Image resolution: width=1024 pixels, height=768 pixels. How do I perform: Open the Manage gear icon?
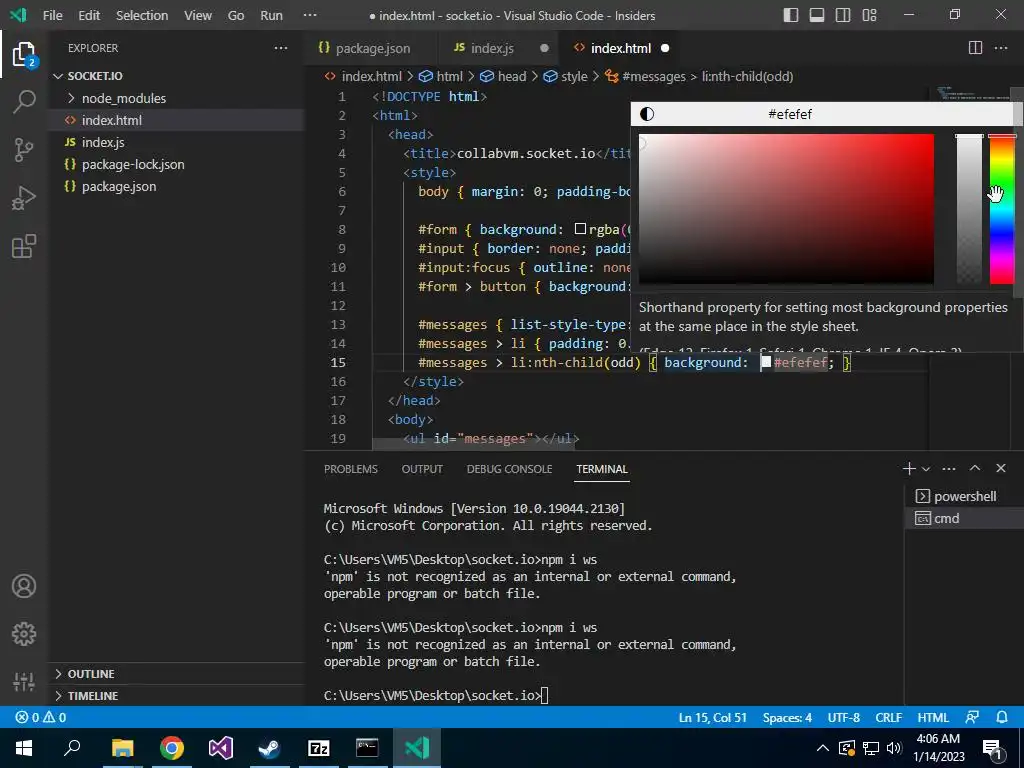[24, 633]
